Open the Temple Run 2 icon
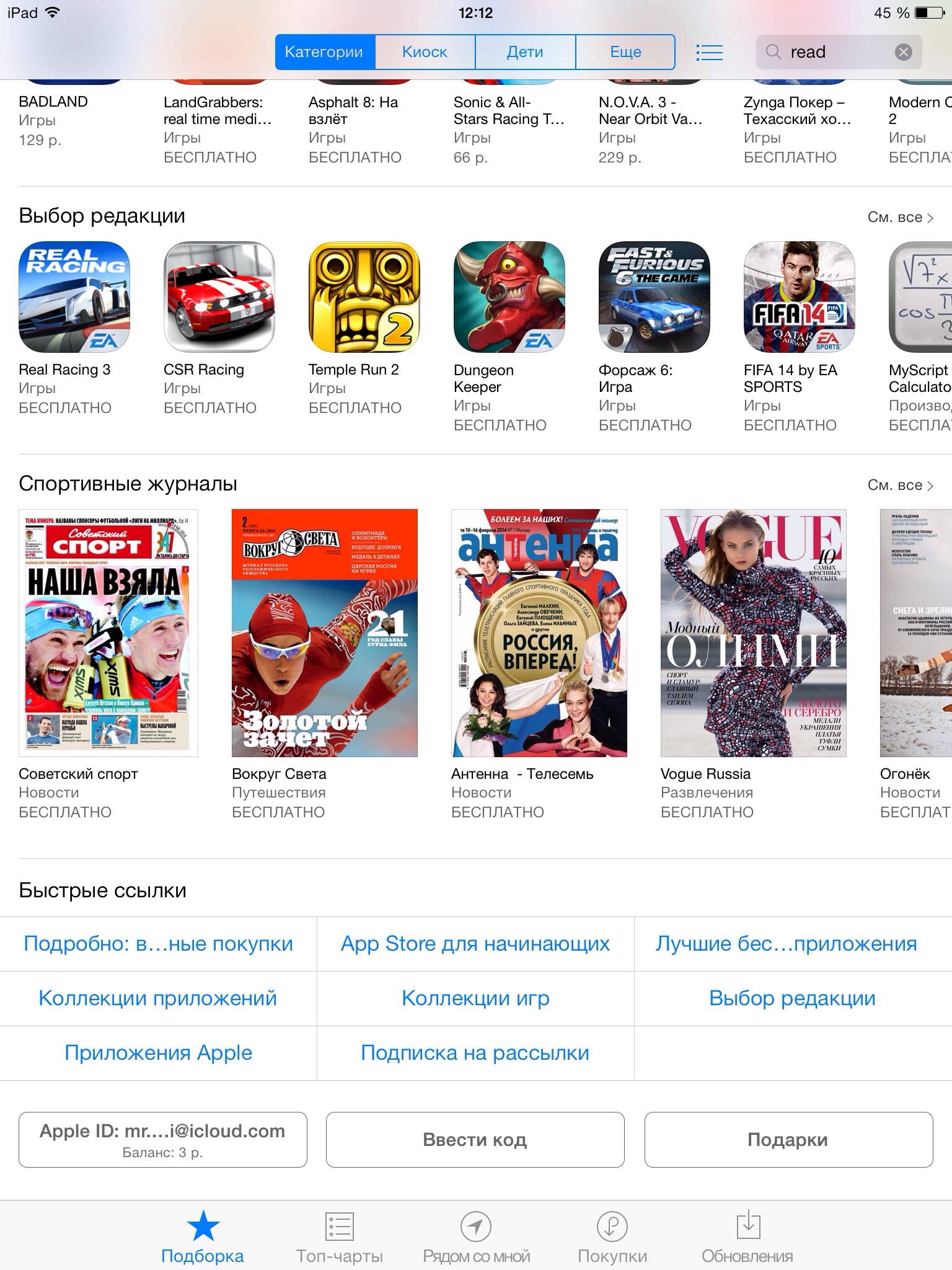Image resolution: width=952 pixels, height=1270 pixels. [364, 297]
